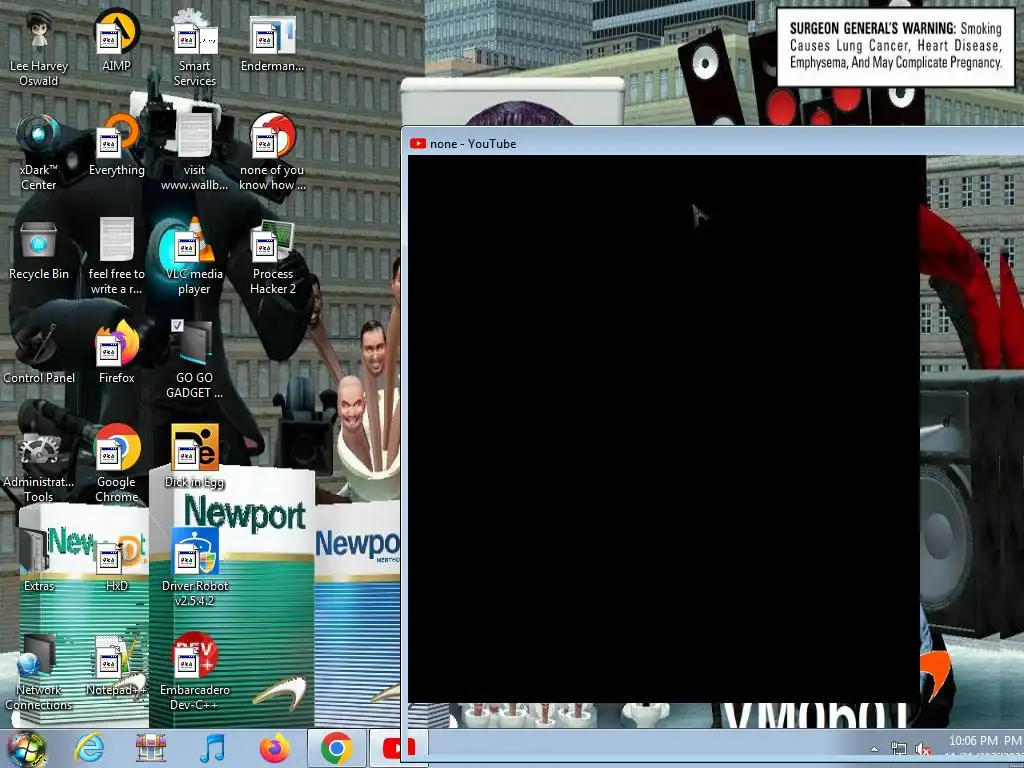Launch Notepad++ desktop shortcut
This screenshot has height=768, width=1024.
(x=116, y=665)
